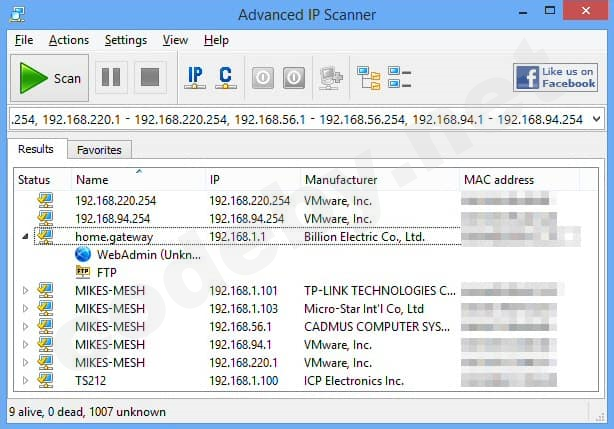The height and width of the screenshot is (429, 614).
Task: Expand the MIKES-MESH 192.168.220.1 row
Action: click(25, 362)
